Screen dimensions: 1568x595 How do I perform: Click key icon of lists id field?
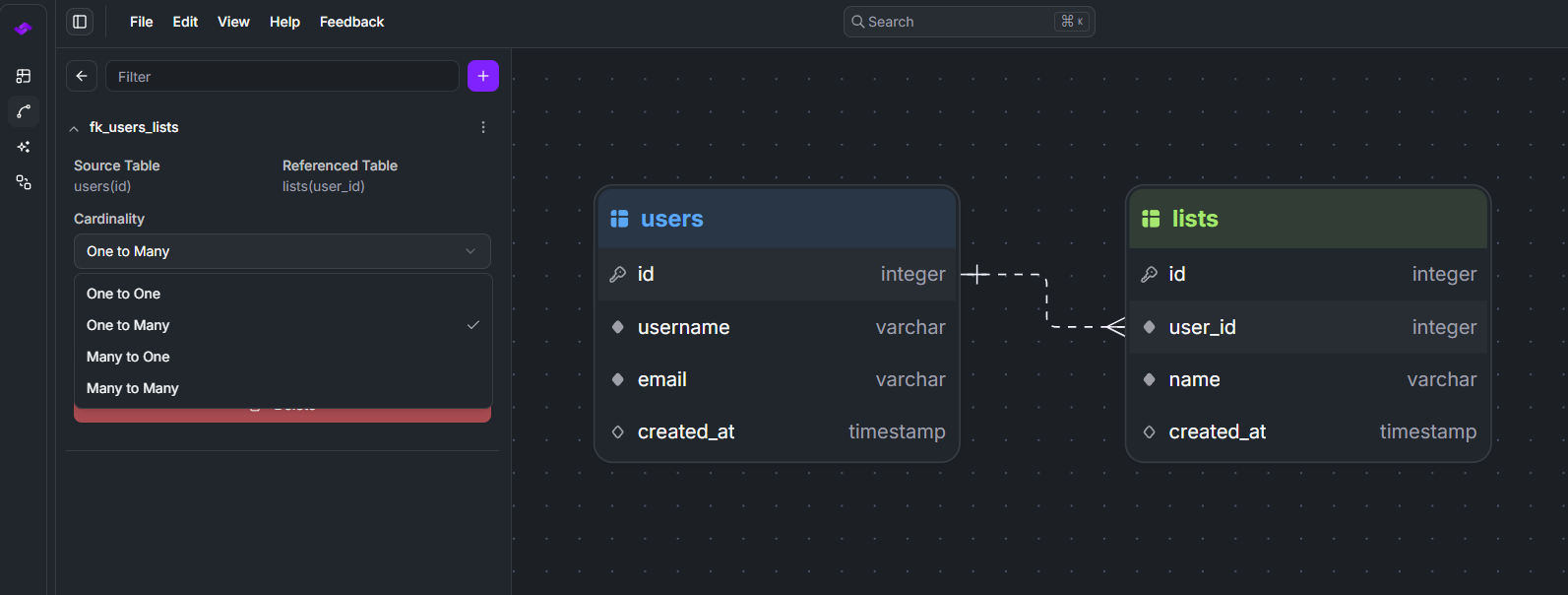point(1149,274)
